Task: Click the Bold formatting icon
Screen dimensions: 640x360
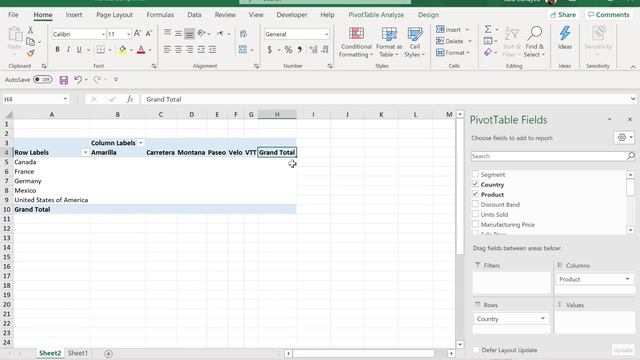Action: click(57, 50)
